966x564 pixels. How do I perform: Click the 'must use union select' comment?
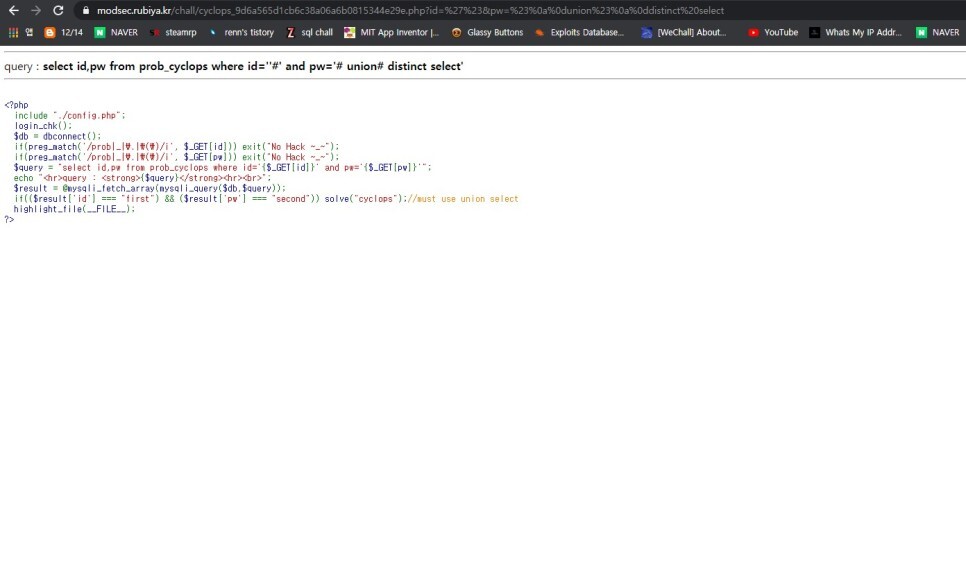pos(463,199)
